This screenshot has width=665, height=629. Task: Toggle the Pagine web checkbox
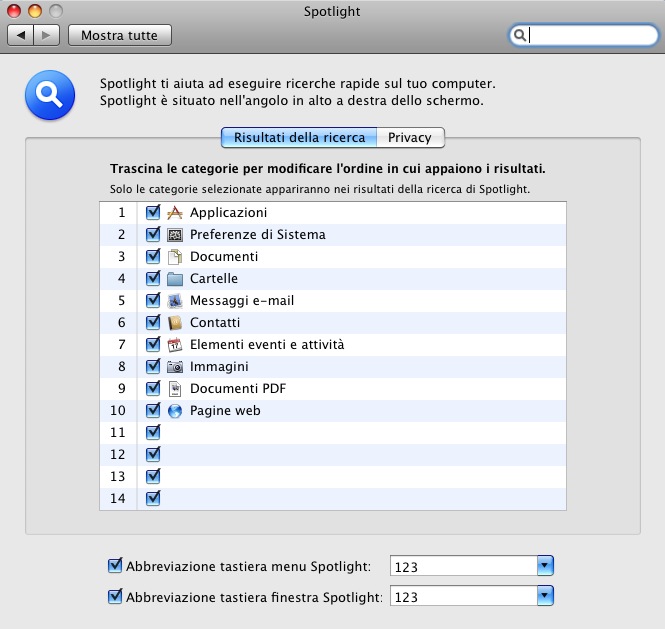[153, 411]
